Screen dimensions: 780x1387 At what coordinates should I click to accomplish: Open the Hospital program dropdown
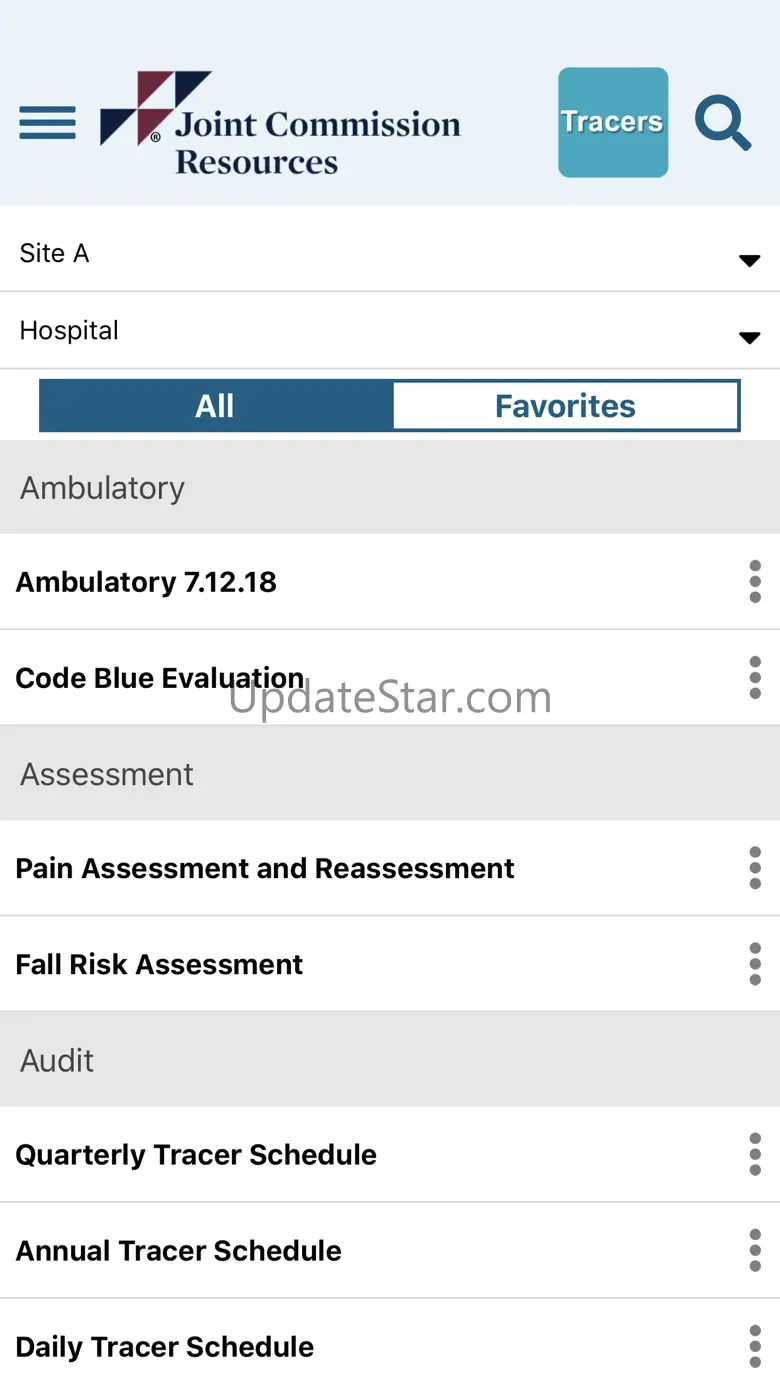pos(390,331)
